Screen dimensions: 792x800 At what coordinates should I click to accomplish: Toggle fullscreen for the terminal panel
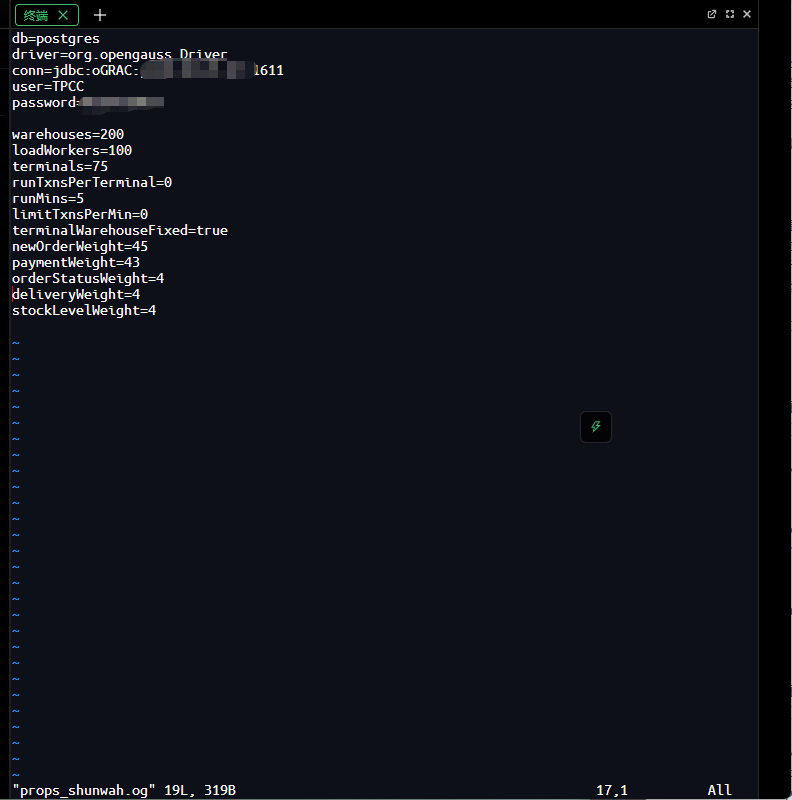[730, 14]
